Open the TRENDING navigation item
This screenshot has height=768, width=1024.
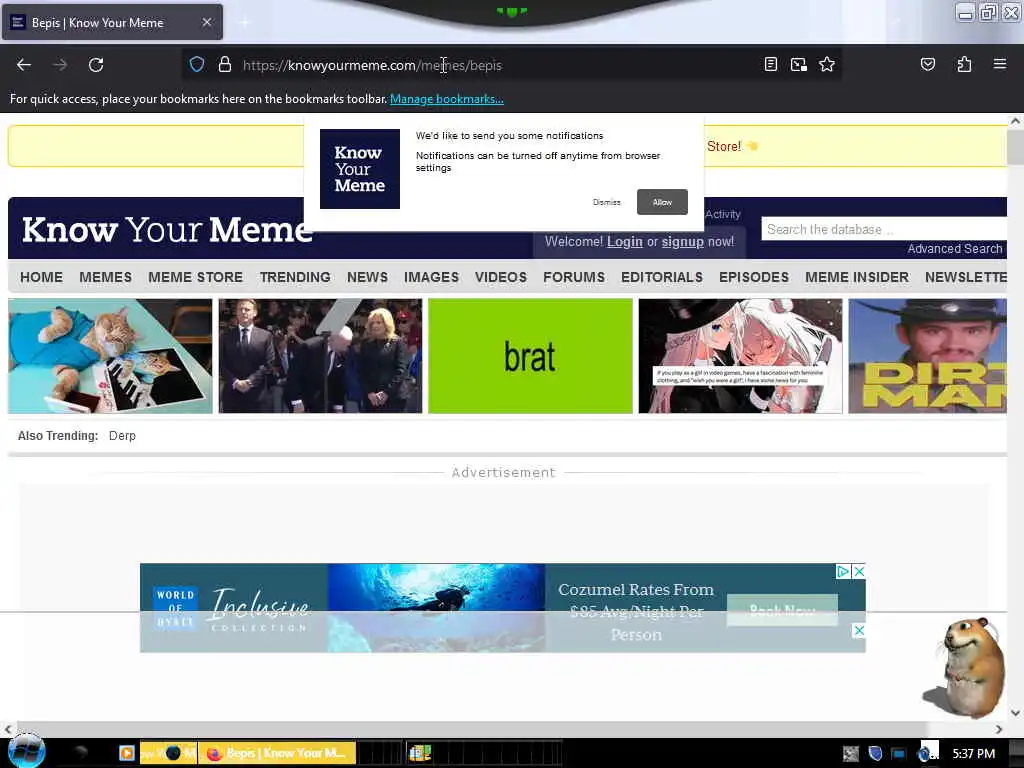[x=295, y=278]
